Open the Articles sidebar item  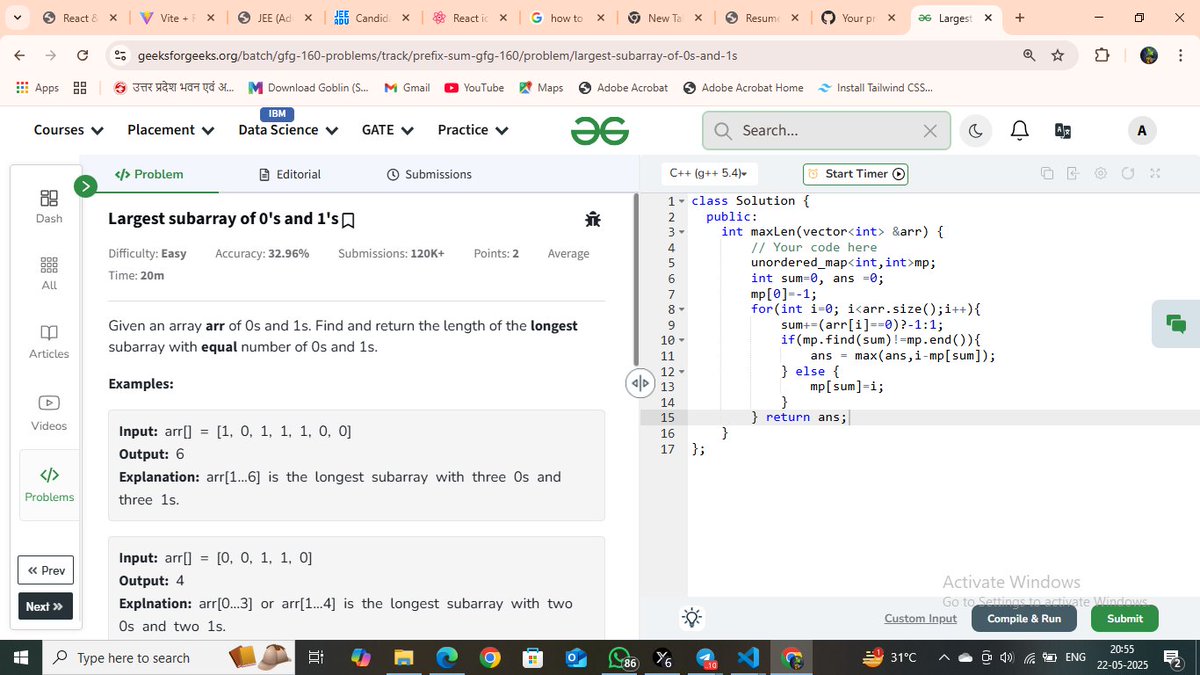pos(49,341)
